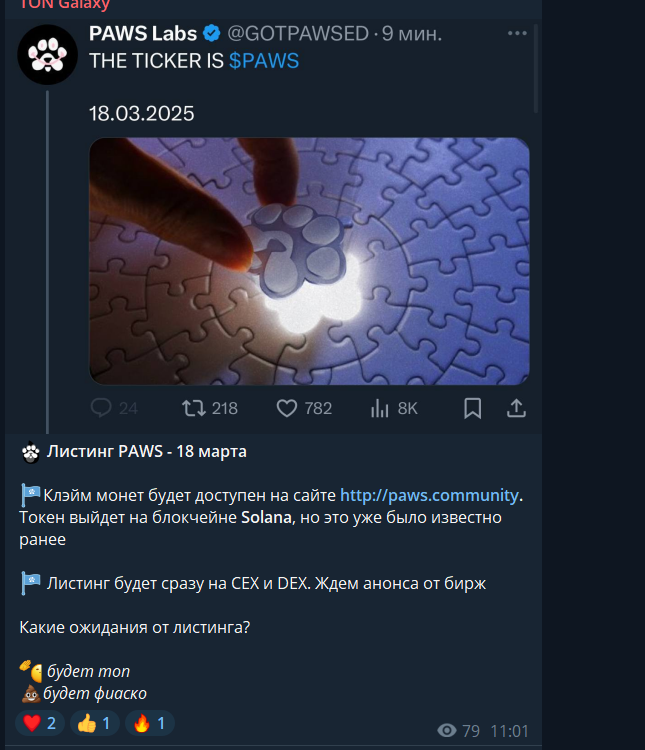Toggle the fire reaction

tap(149, 723)
